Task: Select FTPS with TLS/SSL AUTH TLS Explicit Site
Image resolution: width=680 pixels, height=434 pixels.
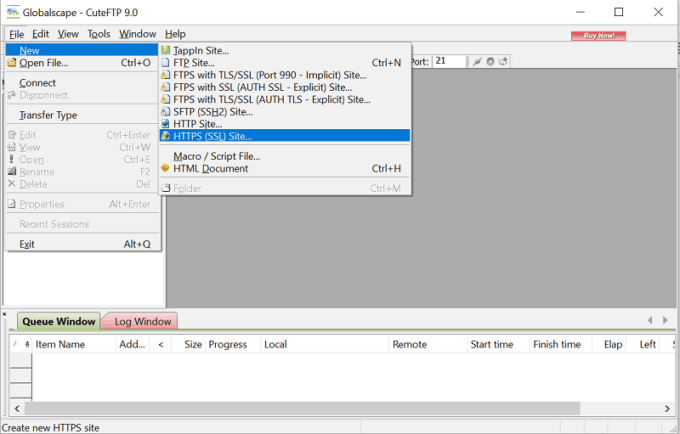Action: [285, 100]
